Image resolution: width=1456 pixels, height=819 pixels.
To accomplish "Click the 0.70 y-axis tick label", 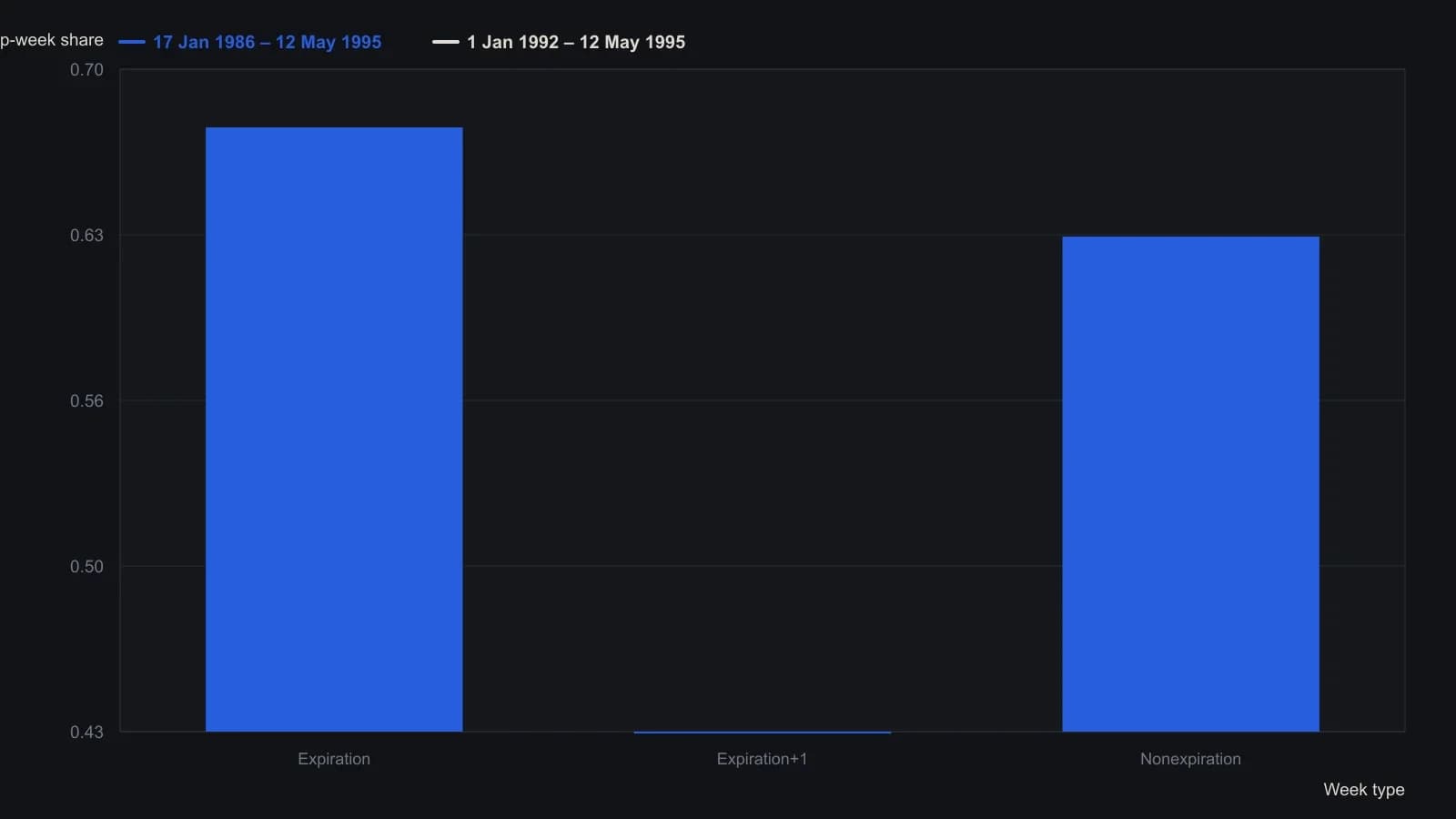I will pos(86,70).
